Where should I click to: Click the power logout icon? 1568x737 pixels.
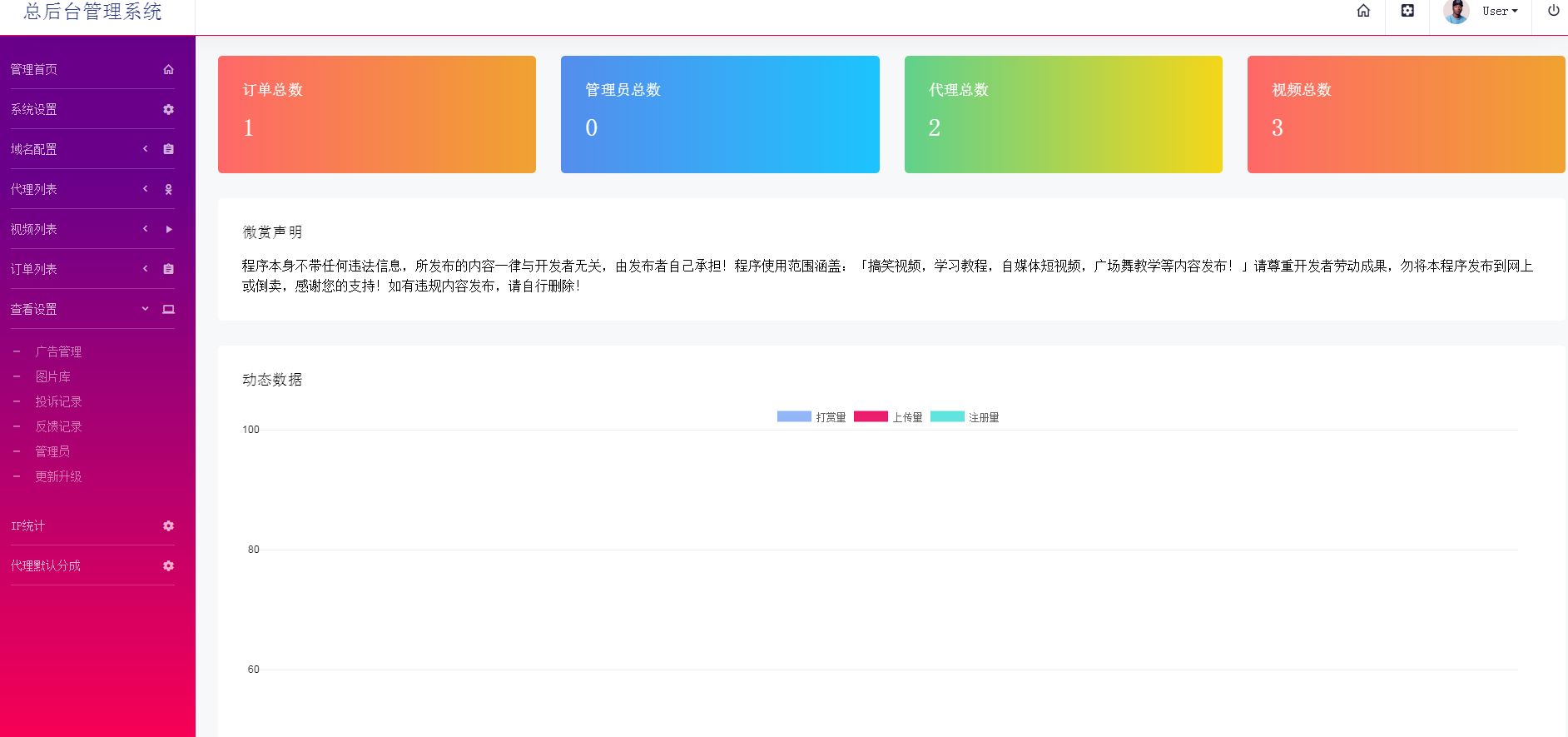1553,11
